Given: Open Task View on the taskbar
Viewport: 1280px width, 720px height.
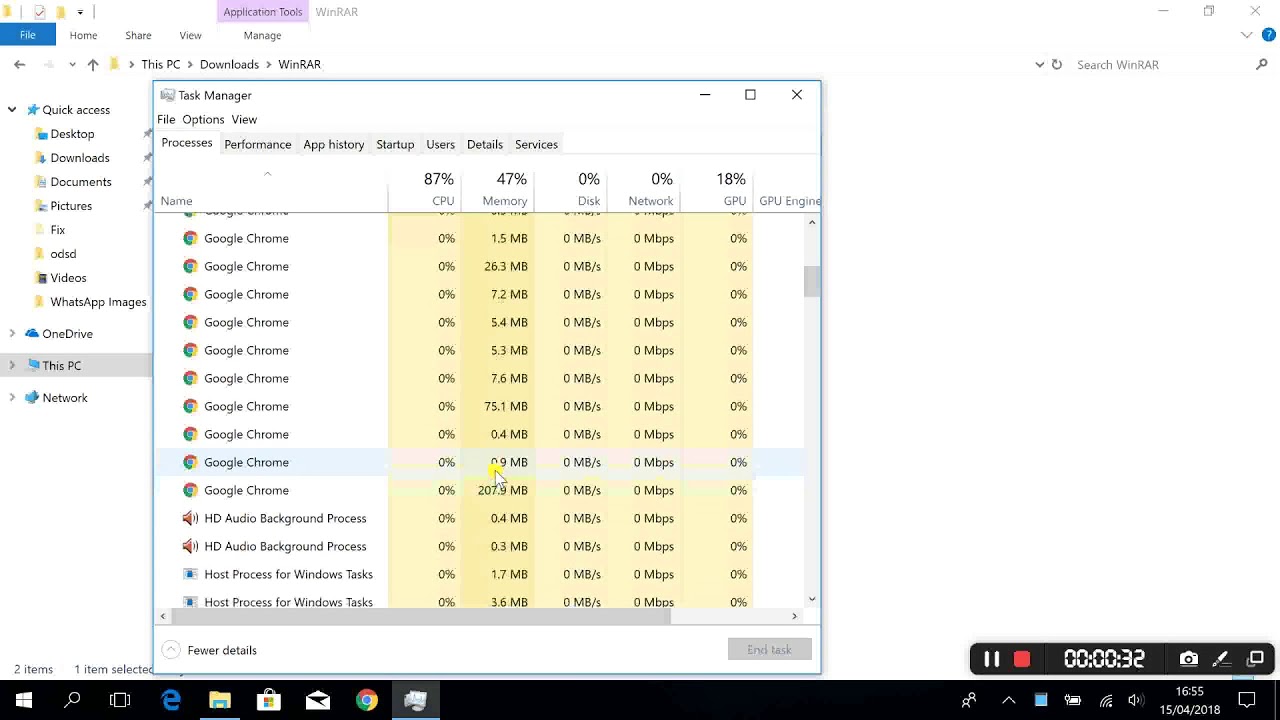Looking at the screenshot, I should point(120,700).
